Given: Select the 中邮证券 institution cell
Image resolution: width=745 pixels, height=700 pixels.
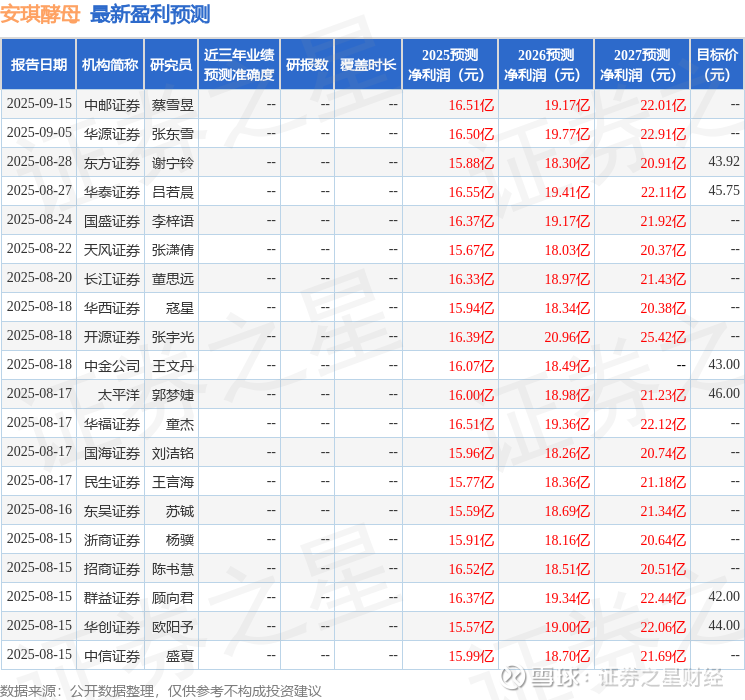Looking at the screenshot, I should 112,105.
